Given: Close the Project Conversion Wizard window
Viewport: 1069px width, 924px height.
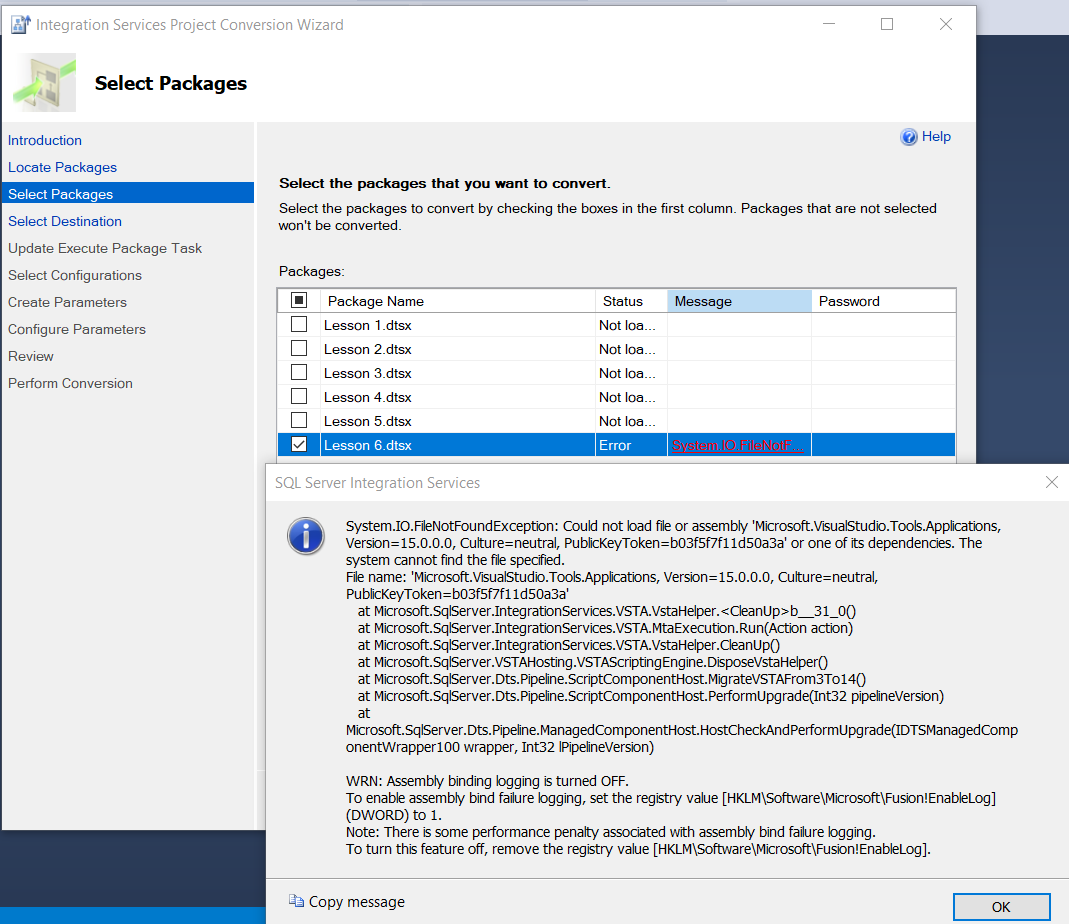Looking at the screenshot, I should [x=946, y=24].
